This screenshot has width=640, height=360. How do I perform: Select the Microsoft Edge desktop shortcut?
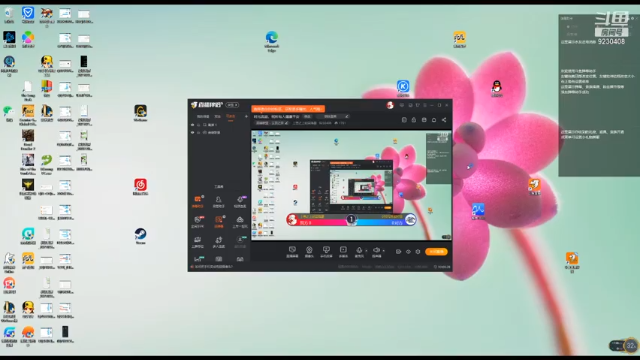[x=271, y=41]
